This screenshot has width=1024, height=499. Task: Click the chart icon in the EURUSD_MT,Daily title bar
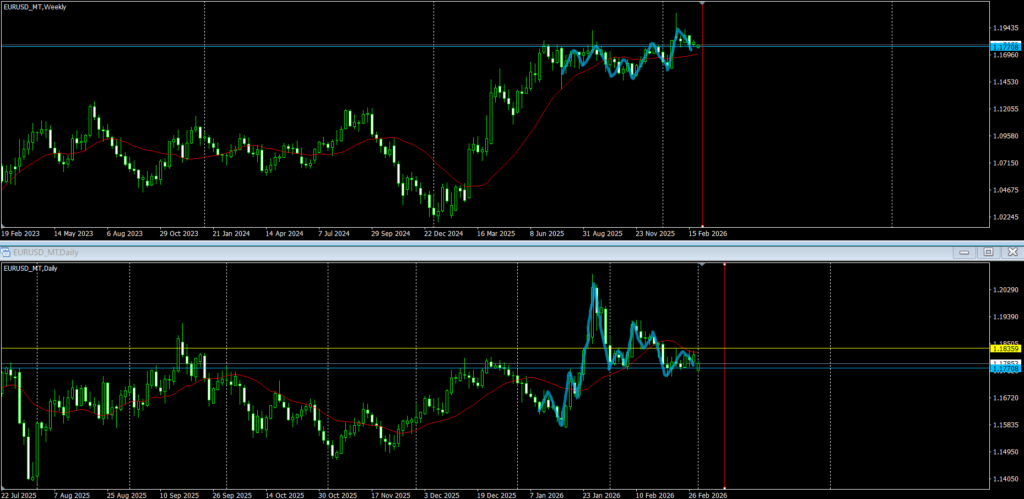click(x=6, y=252)
